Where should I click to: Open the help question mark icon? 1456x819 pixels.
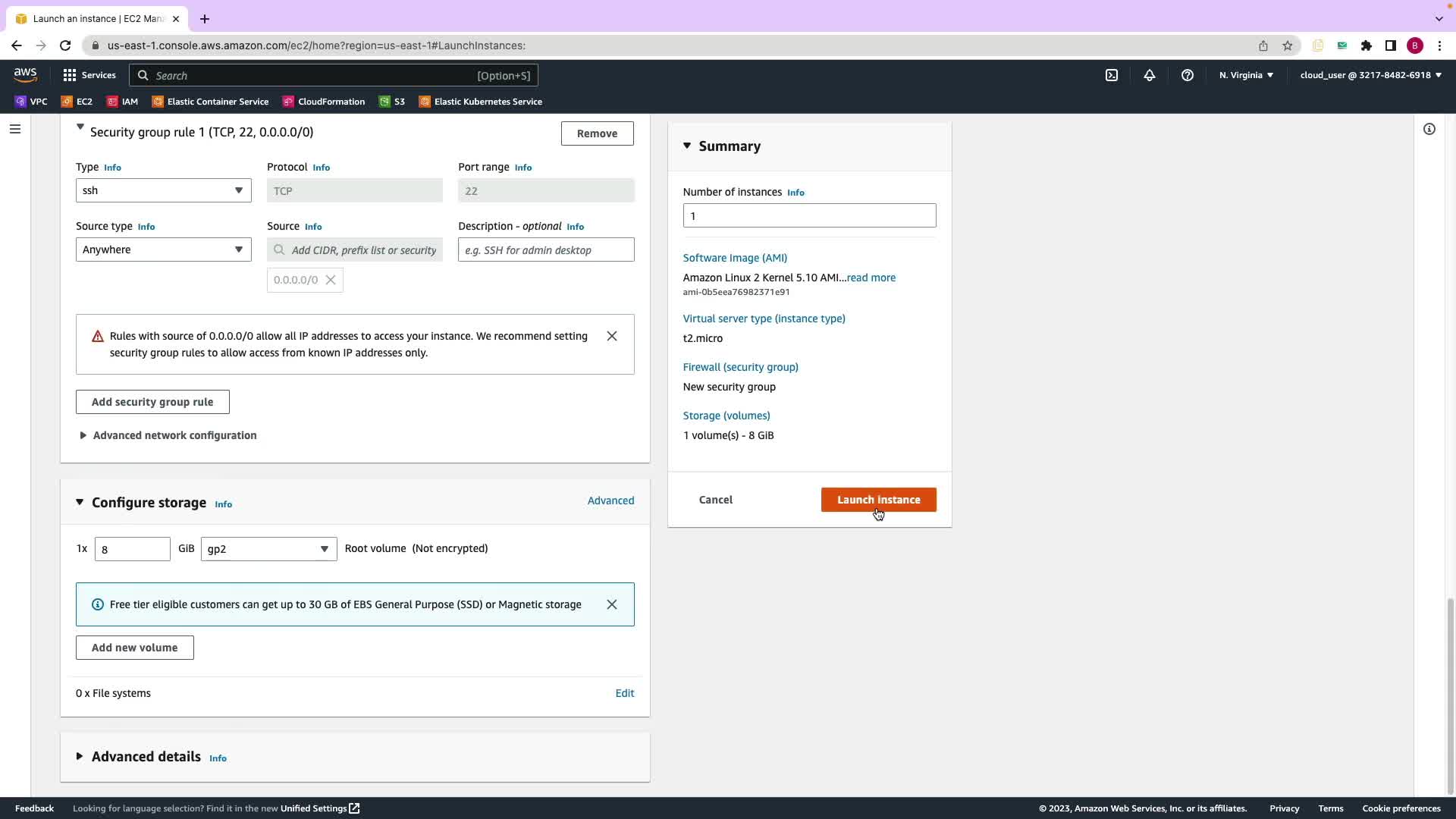point(1187,75)
